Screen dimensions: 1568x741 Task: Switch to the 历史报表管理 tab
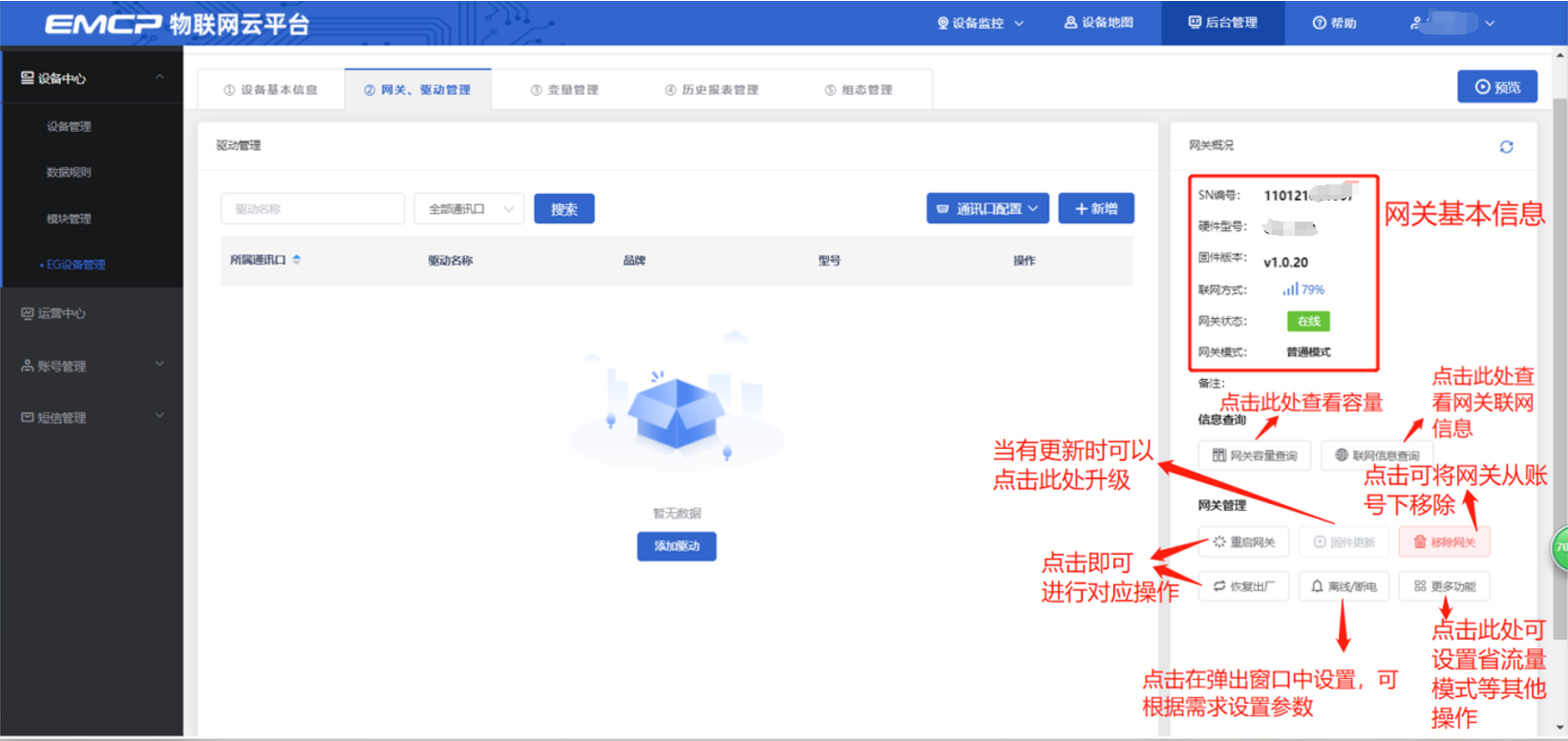click(711, 90)
